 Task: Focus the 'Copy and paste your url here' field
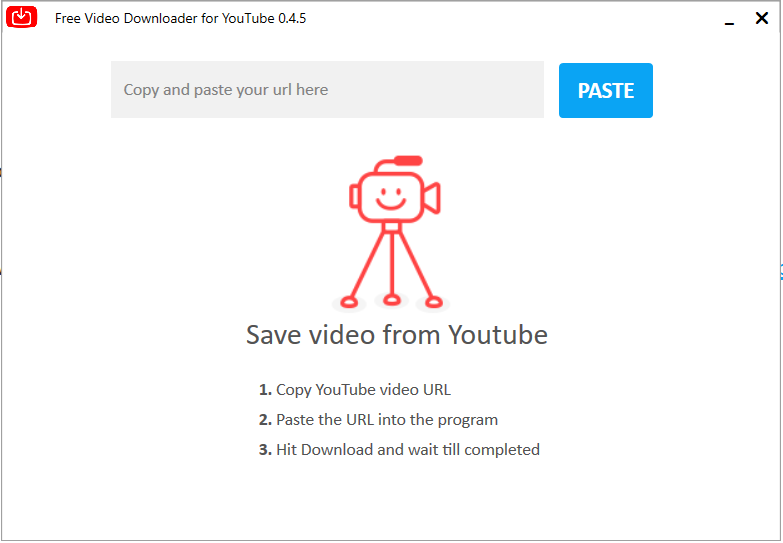327,90
